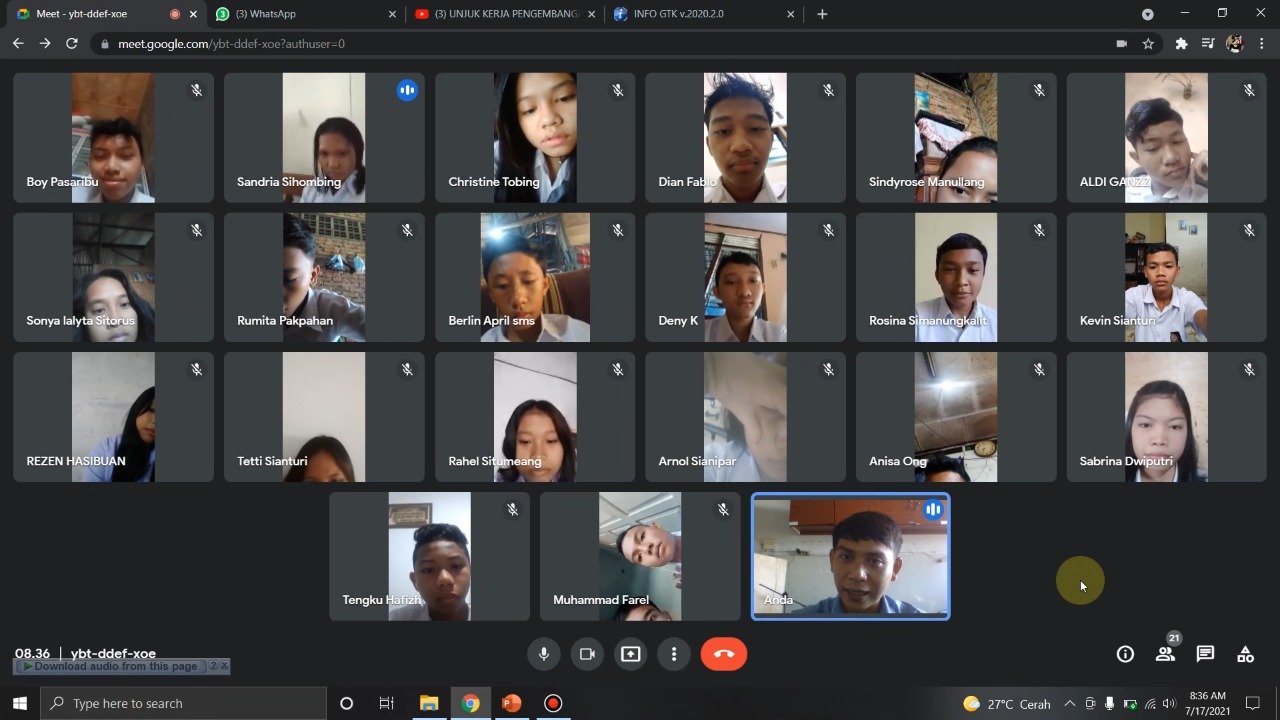Switch to the INFO GTK v.2020.2.0 tab
Screen dimensions: 1280x720
700,14
